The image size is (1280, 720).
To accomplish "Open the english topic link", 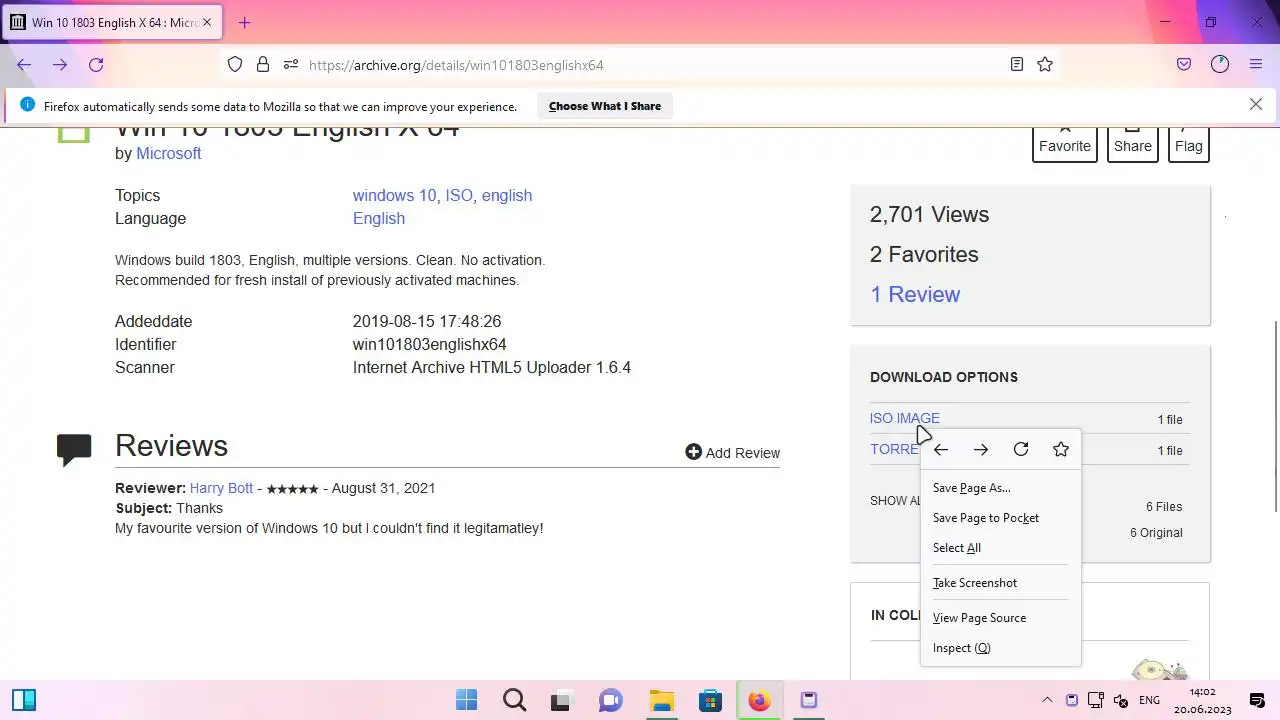I will click(x=507, y=195).
